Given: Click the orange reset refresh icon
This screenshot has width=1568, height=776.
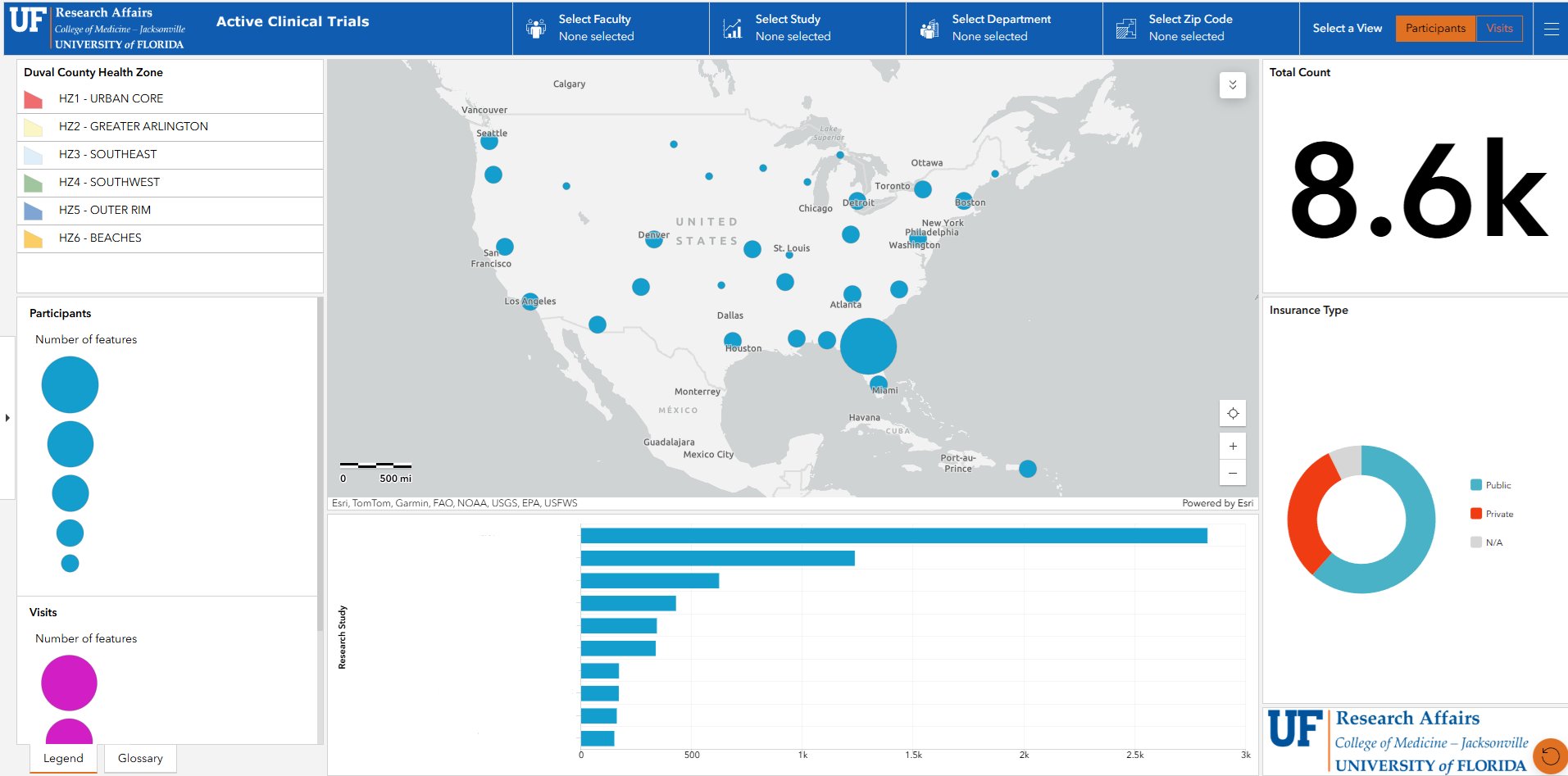Looking at the screenshot, I should [1550, 756].
